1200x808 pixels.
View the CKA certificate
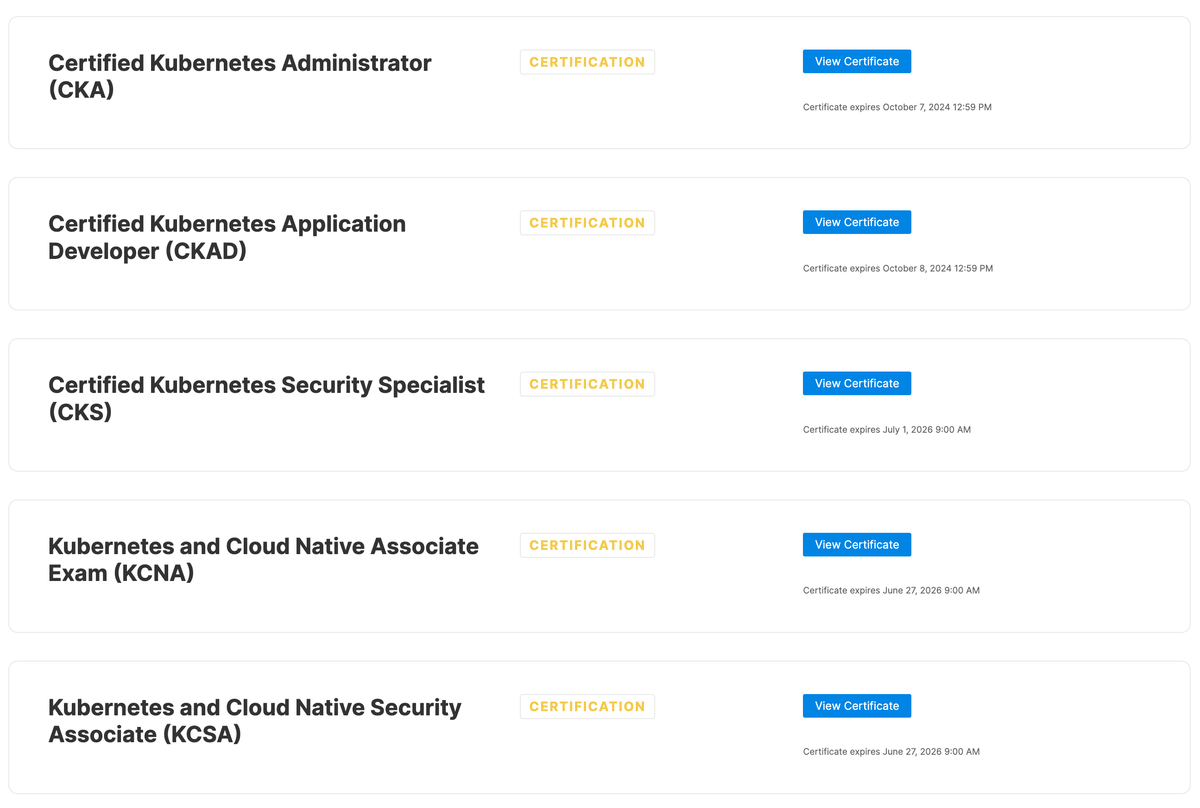pyautogui.click(x=857, y=61)
